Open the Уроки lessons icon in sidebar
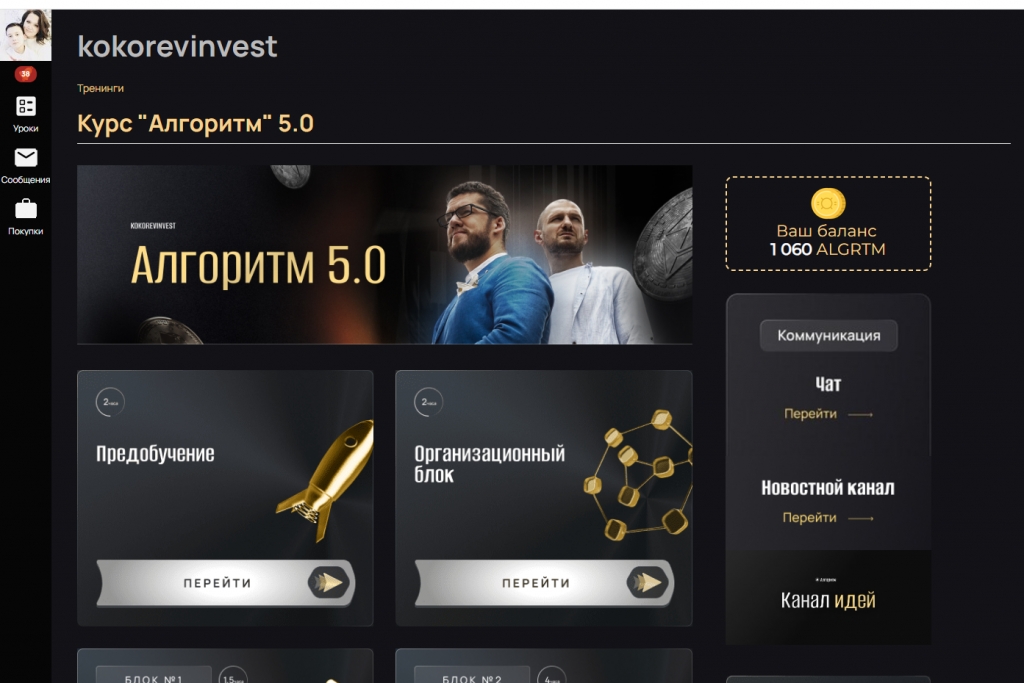 (25, 106)
